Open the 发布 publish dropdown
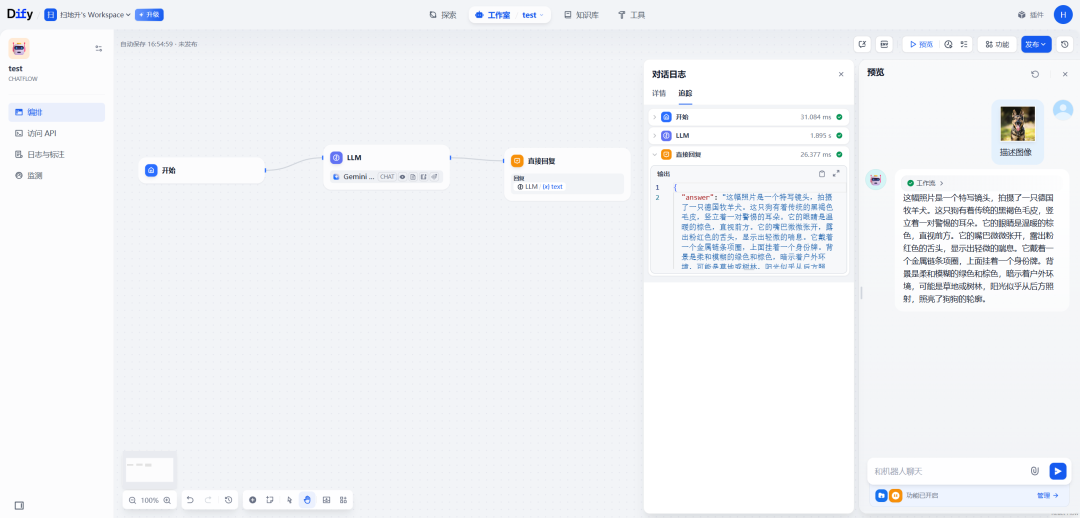 1035,44
